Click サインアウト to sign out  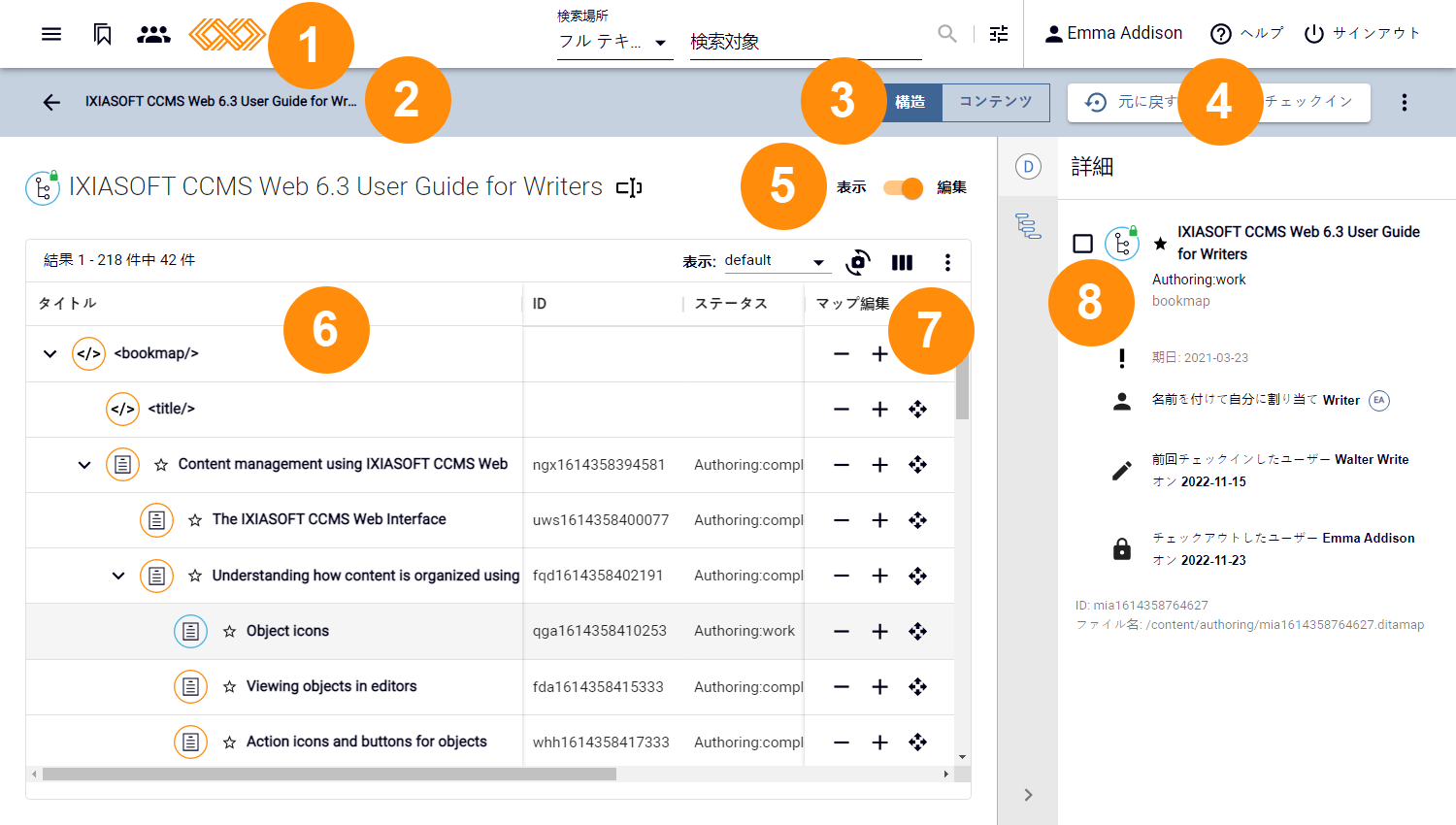click(x=1362, y=33)
